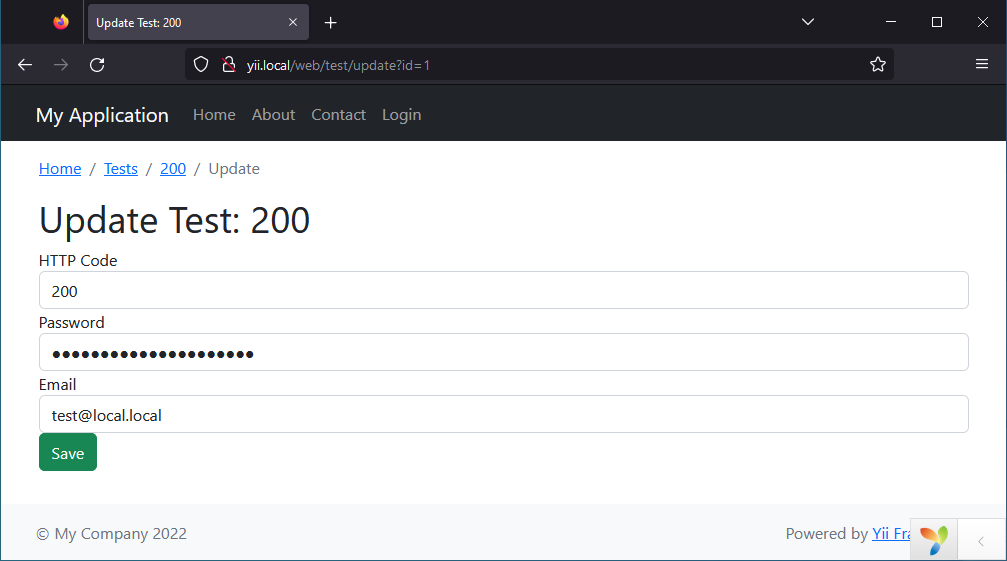The image size is (1007, 561).
Task: Focus the HTTP Code input field
Action: (504, 290)
